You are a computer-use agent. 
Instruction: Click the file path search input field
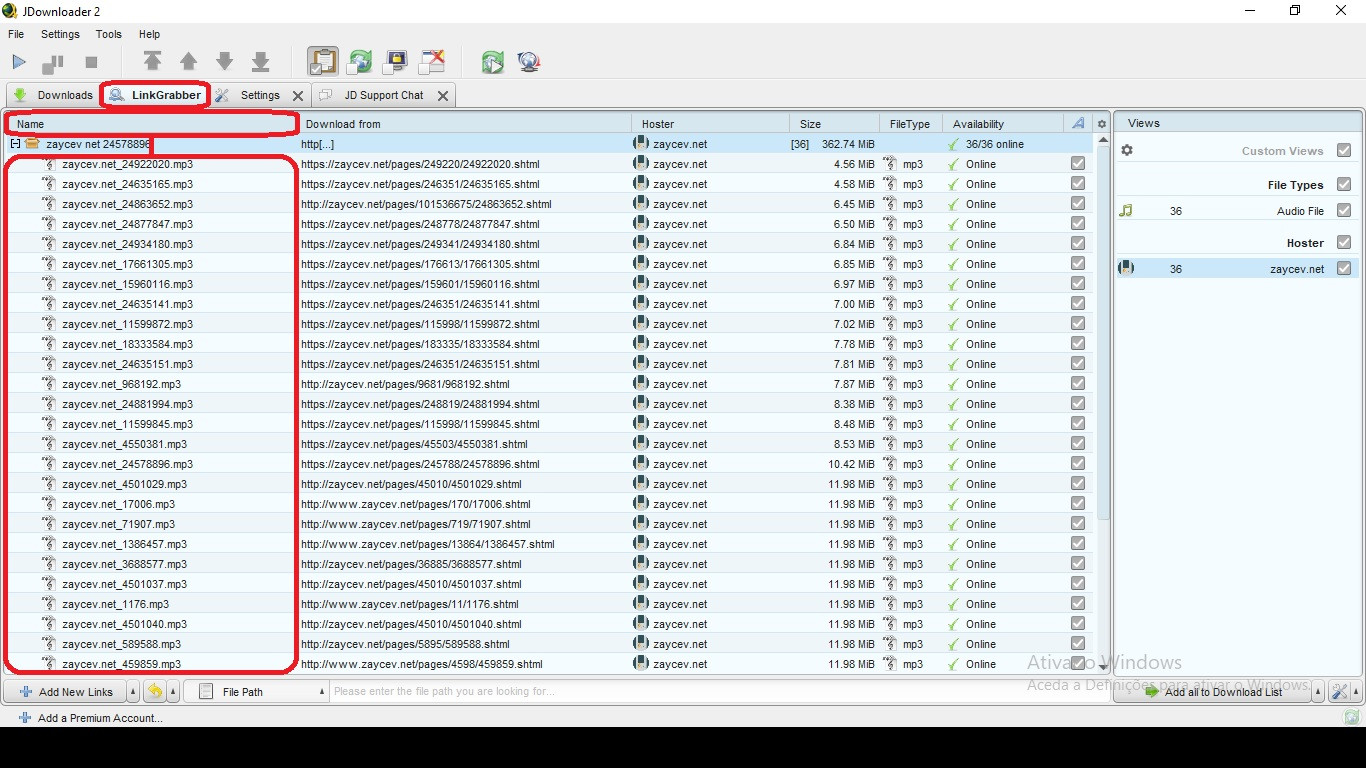coord(718,691)
